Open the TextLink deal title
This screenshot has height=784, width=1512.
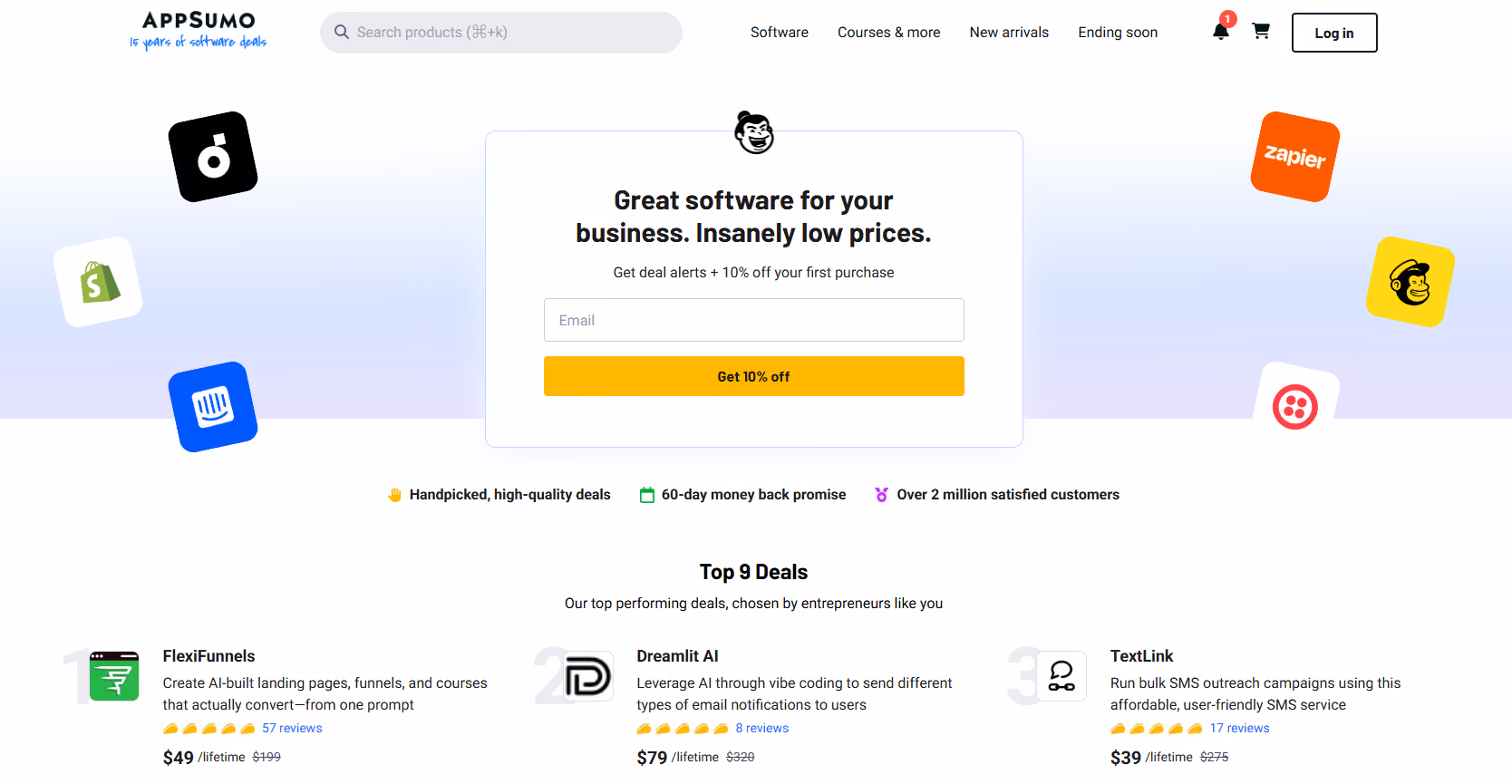tap(1141, 656)
